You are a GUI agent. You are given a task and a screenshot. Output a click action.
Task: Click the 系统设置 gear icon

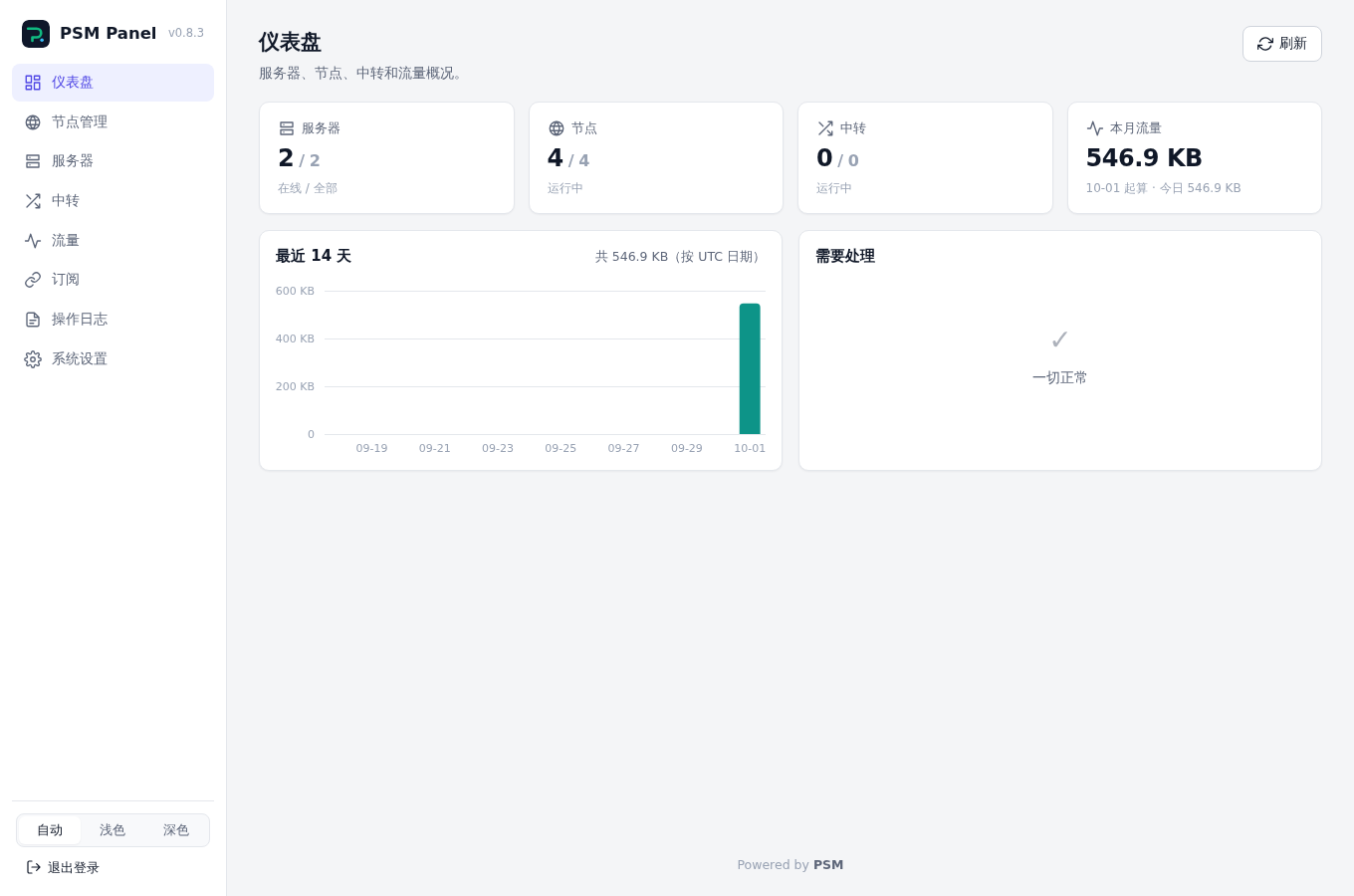[x=33, y=359]
